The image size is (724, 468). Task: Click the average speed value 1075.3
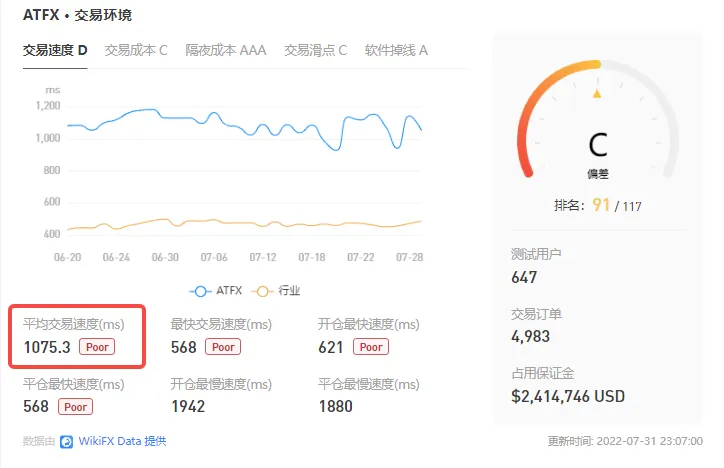(47, 347)
